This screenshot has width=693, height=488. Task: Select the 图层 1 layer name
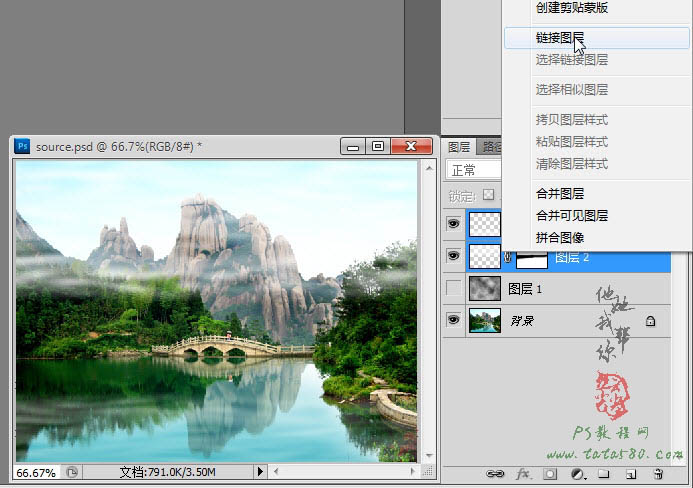pos(525,289)
